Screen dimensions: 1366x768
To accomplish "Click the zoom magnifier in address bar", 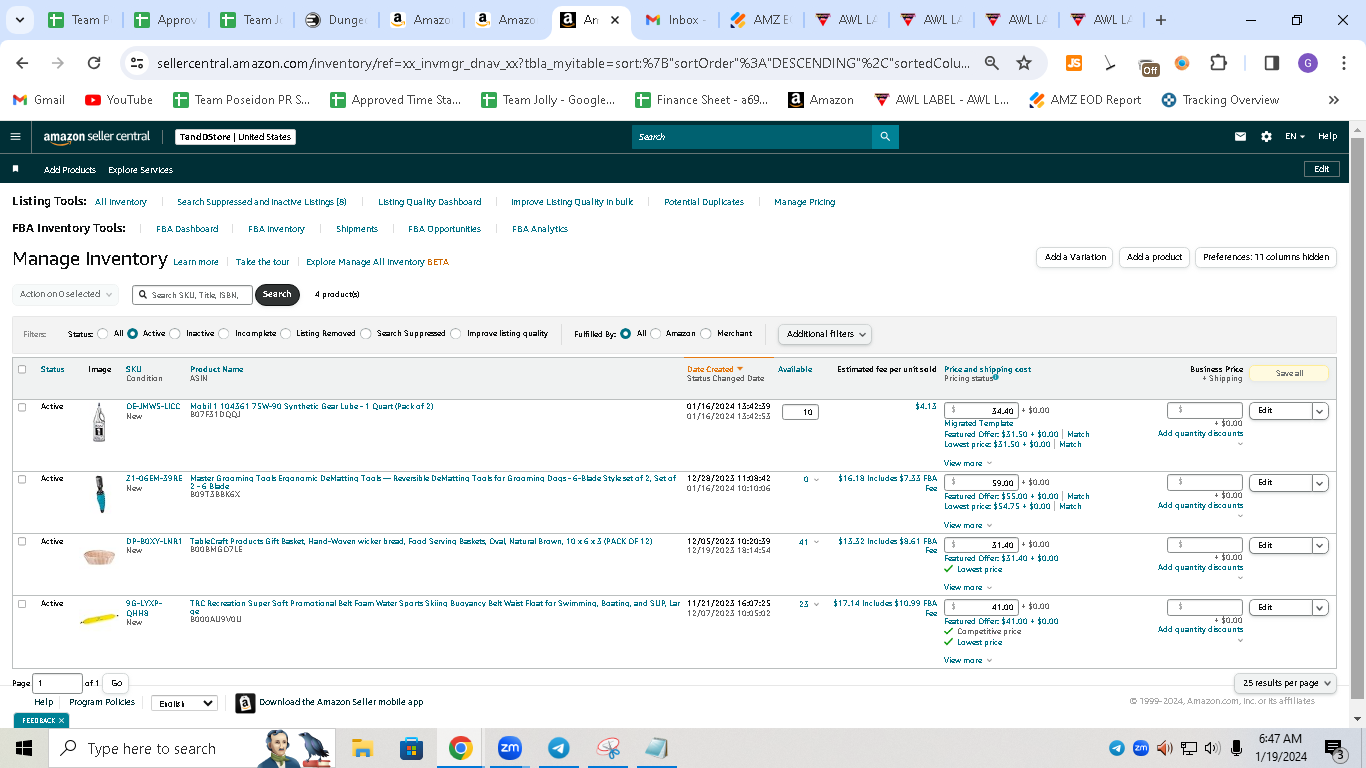I will 992,63.
